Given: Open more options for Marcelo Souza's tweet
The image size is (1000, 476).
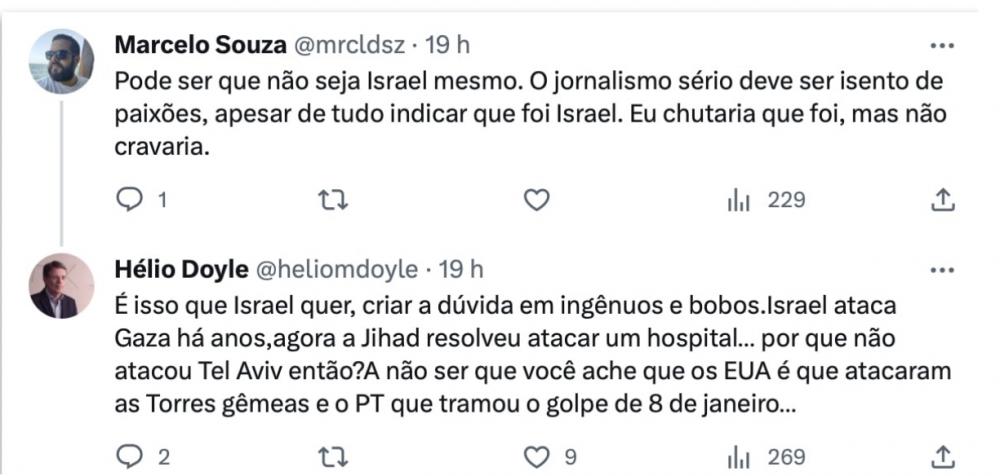Looking at the screenshot, I should [942, 46].
